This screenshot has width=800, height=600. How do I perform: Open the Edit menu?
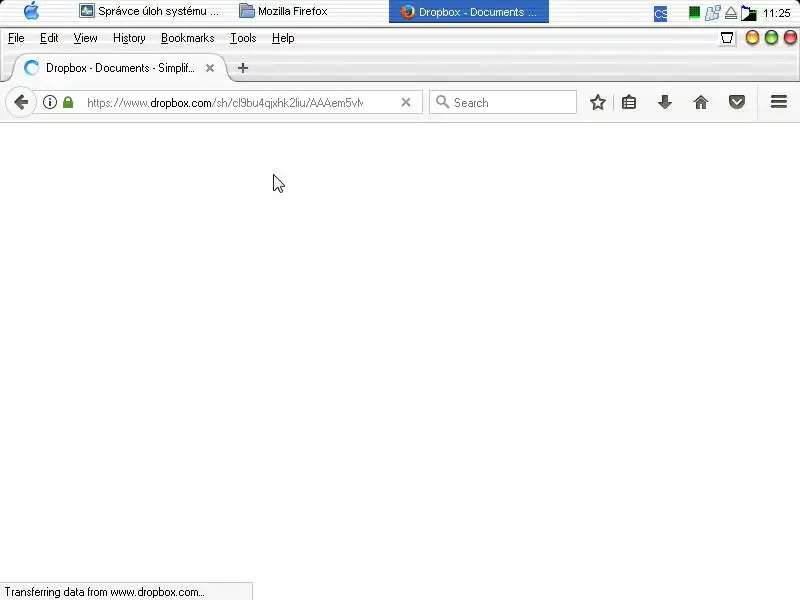[x=49, y=38]
